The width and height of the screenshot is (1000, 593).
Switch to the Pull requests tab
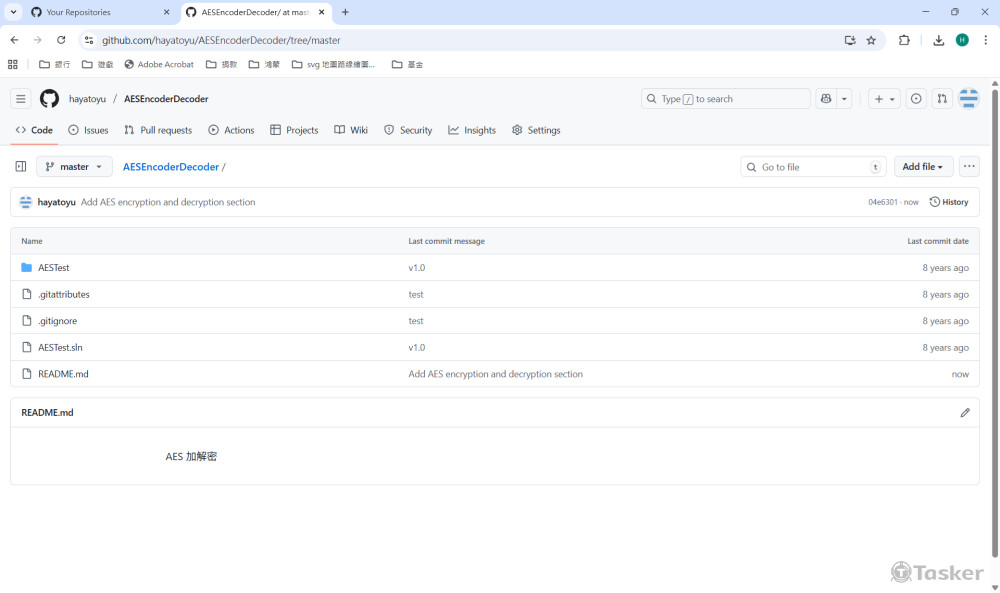(158, 130)
